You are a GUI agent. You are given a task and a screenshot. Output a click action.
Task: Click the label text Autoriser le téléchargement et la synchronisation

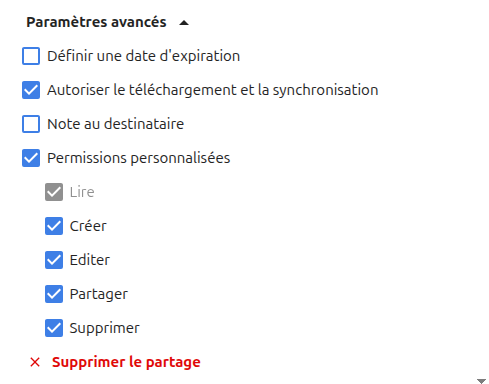tap(213, 90)
